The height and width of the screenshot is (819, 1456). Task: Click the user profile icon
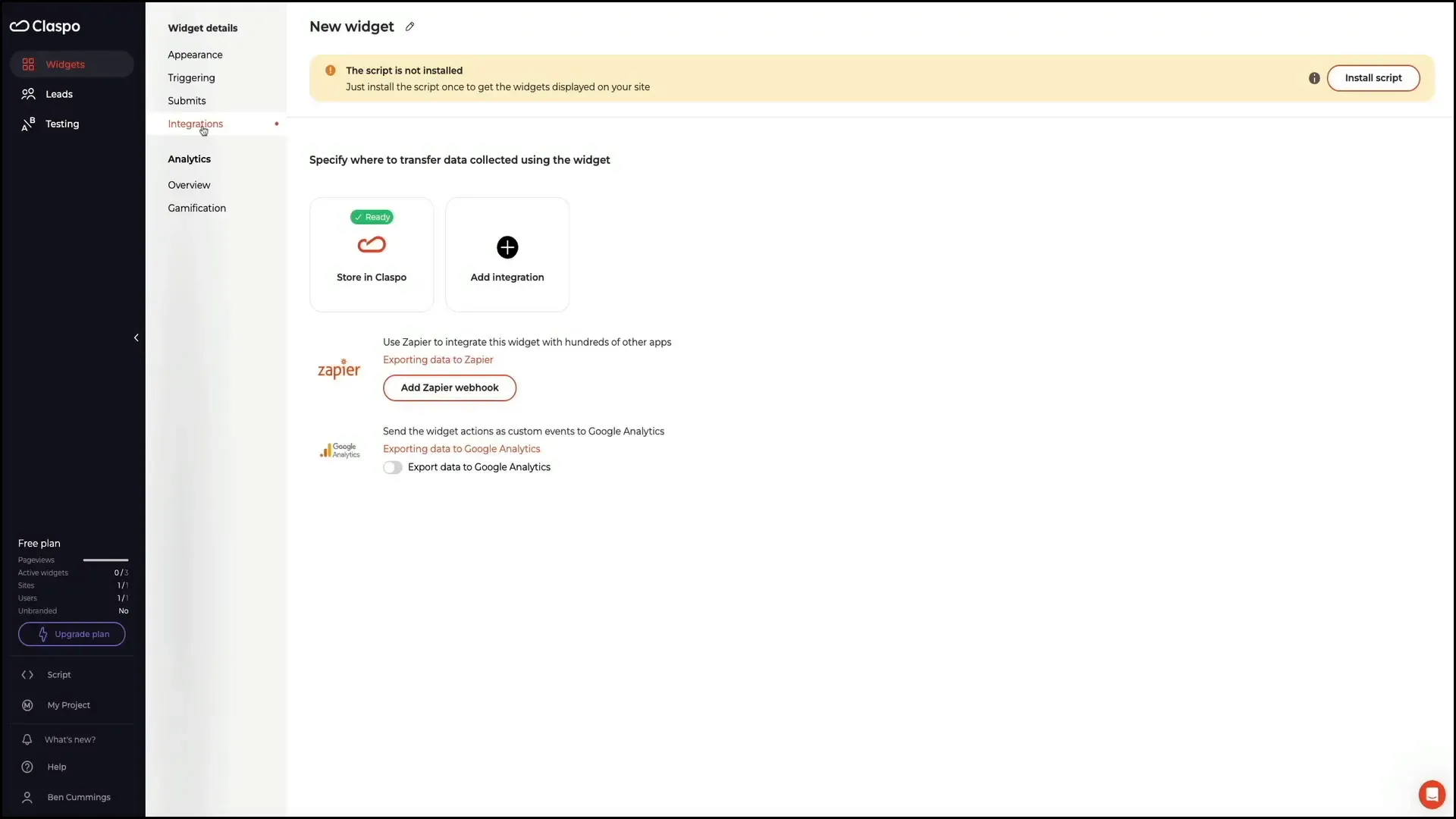click(27, 798)
